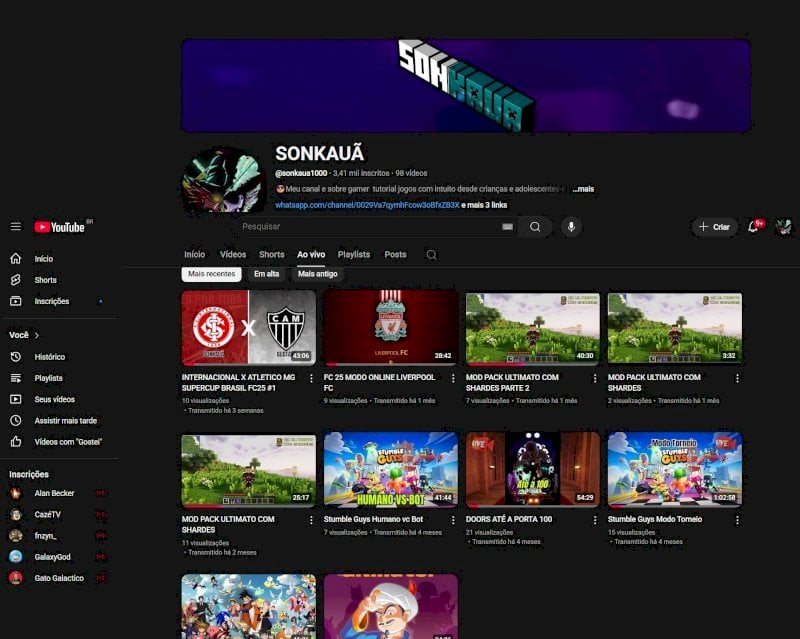Open options menu for DOORS ATÉ A PORTA 100
This screenshot has width=800, height=639.
(595, 520)
